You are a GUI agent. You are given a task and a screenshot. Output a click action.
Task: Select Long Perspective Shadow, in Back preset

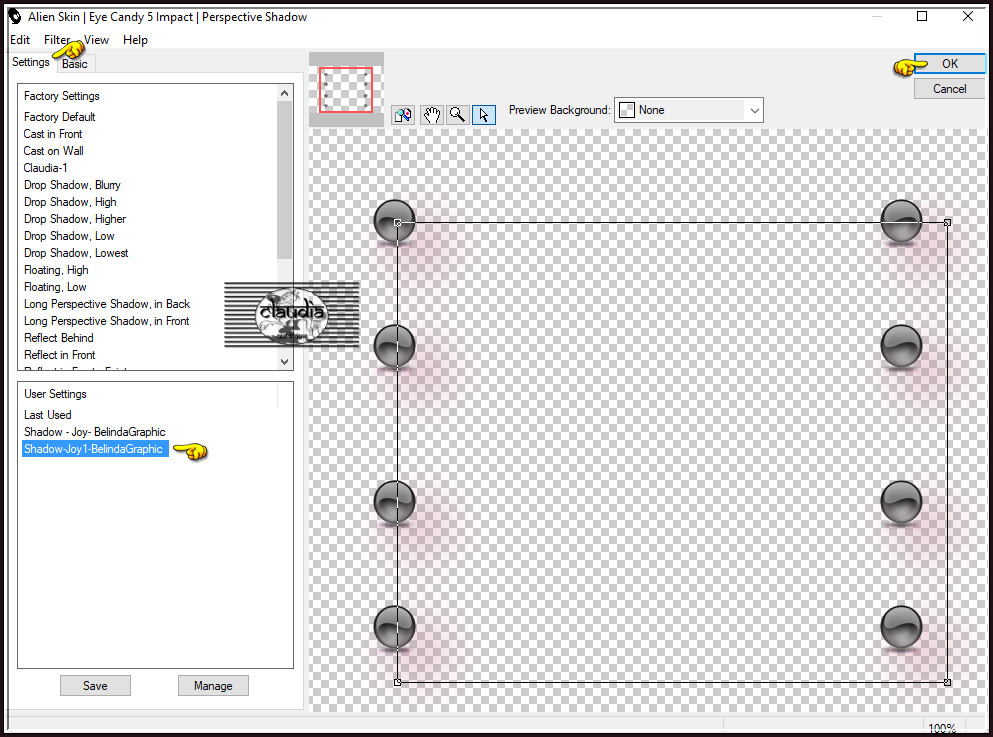(x=107, y=305)
